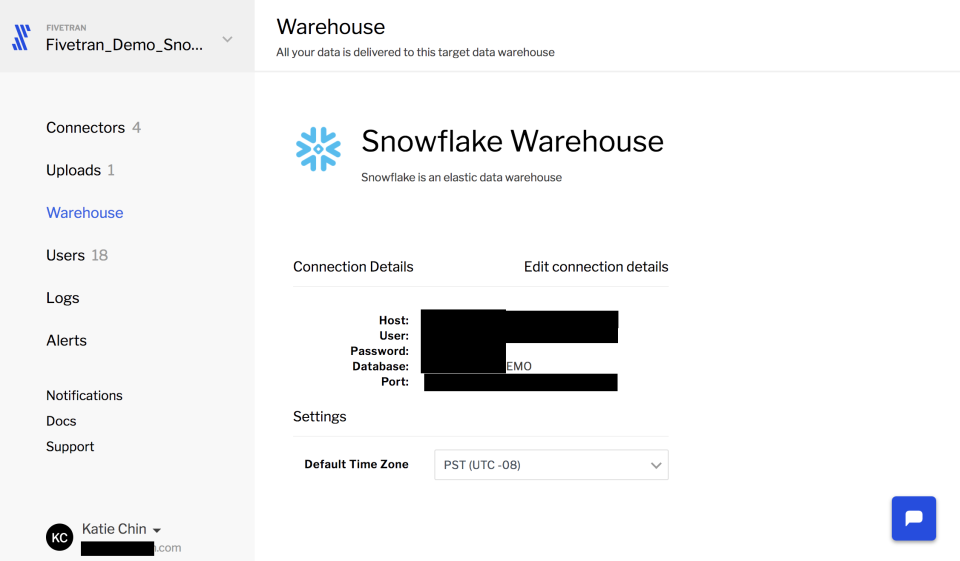Go to the Connectors page
Image resolution: width=960 pixels, height=561 pixels.
(85, 128)
